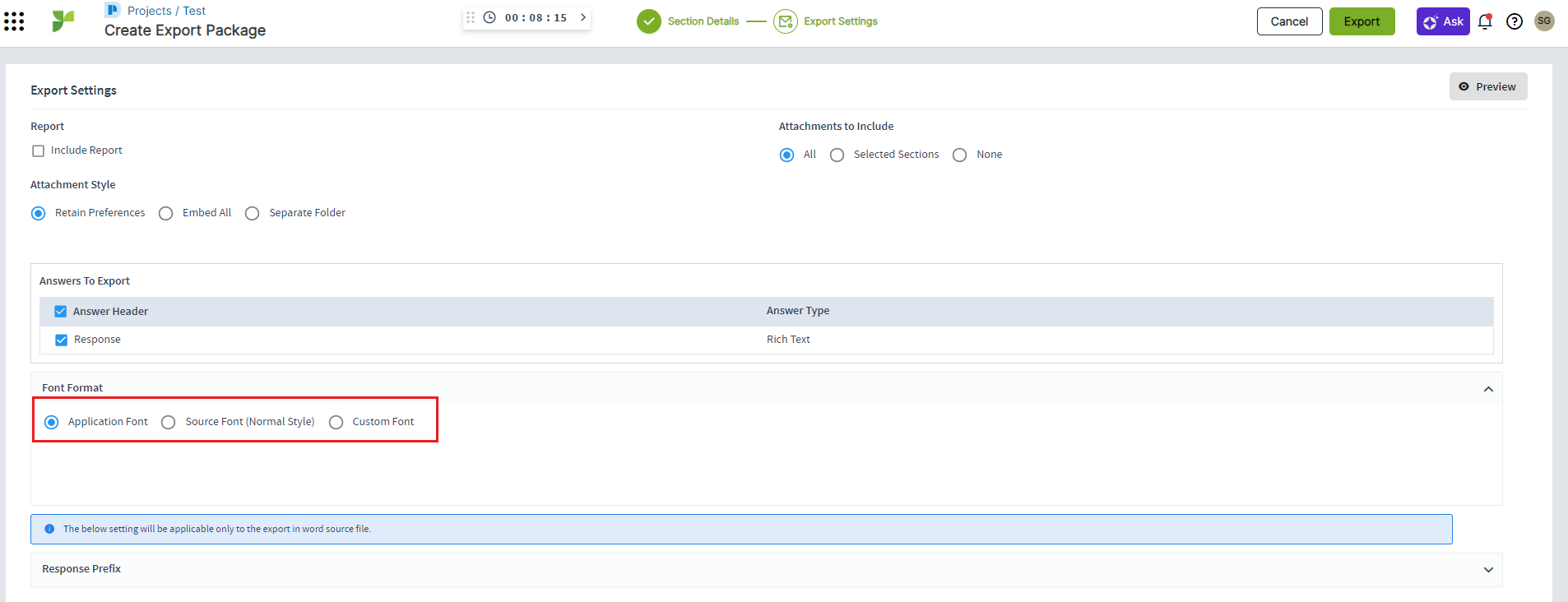Open the apps grid launcher
The height and width of the screenshot is (602, 1568).
[14, 21]
